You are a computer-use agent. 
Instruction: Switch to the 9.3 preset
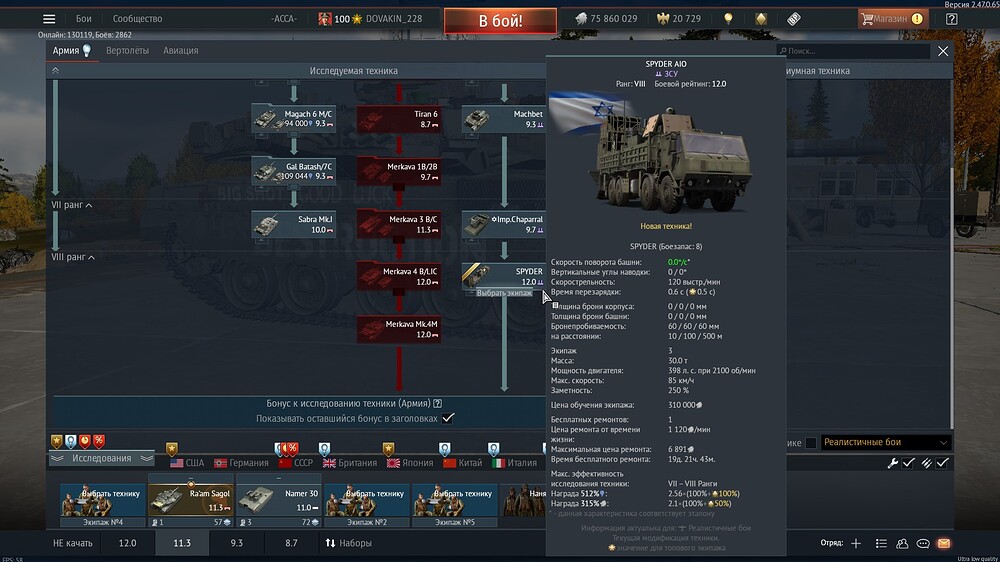pyautogui.click(x=237, y=543)
